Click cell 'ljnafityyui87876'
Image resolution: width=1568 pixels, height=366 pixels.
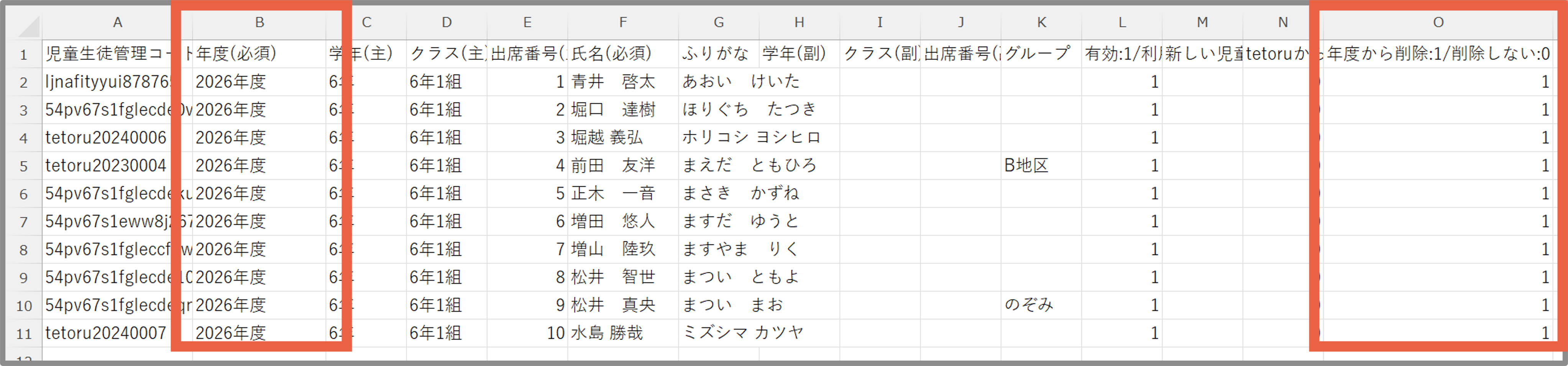click(x=118, y=82)
